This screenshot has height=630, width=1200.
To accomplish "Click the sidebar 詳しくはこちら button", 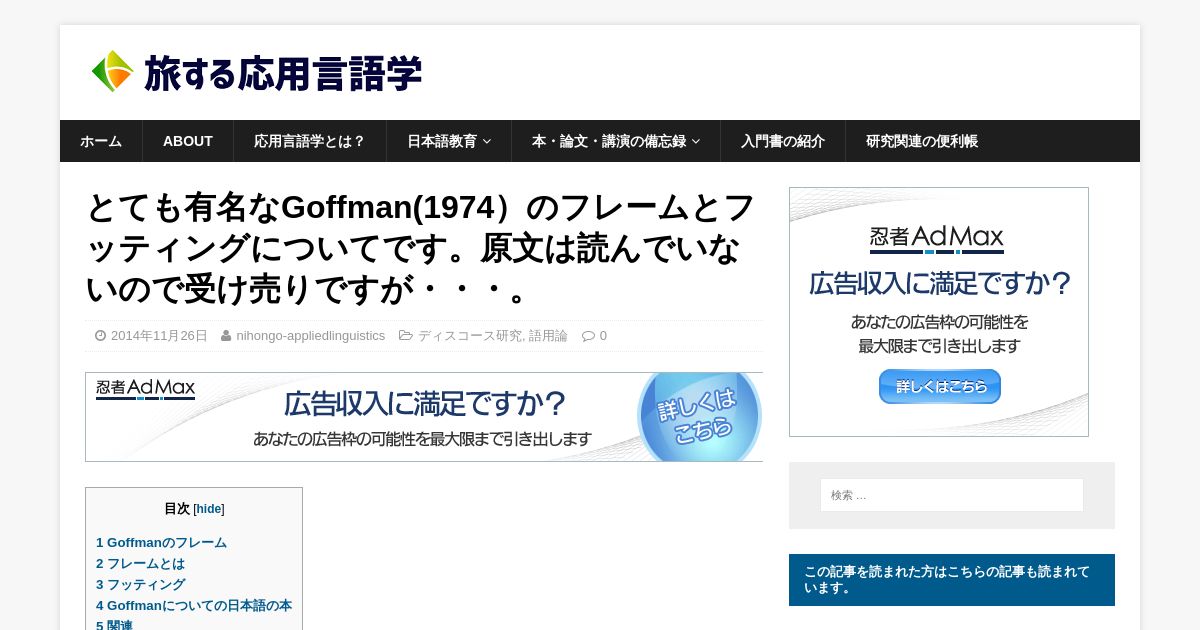I will 940,386.
